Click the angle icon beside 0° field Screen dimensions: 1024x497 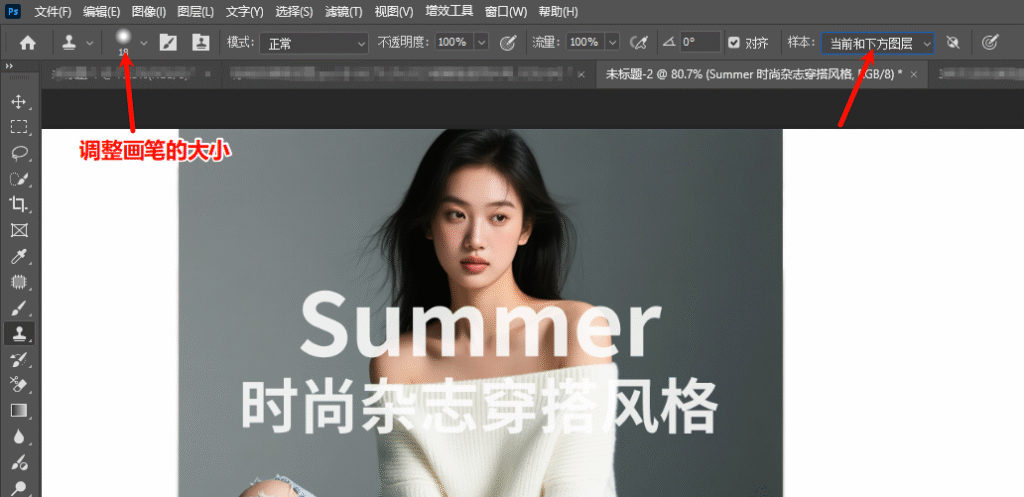[668, 42]
